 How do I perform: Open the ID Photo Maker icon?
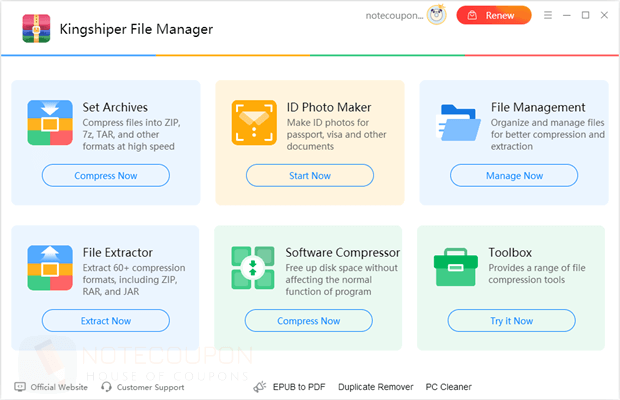(254, 123)
